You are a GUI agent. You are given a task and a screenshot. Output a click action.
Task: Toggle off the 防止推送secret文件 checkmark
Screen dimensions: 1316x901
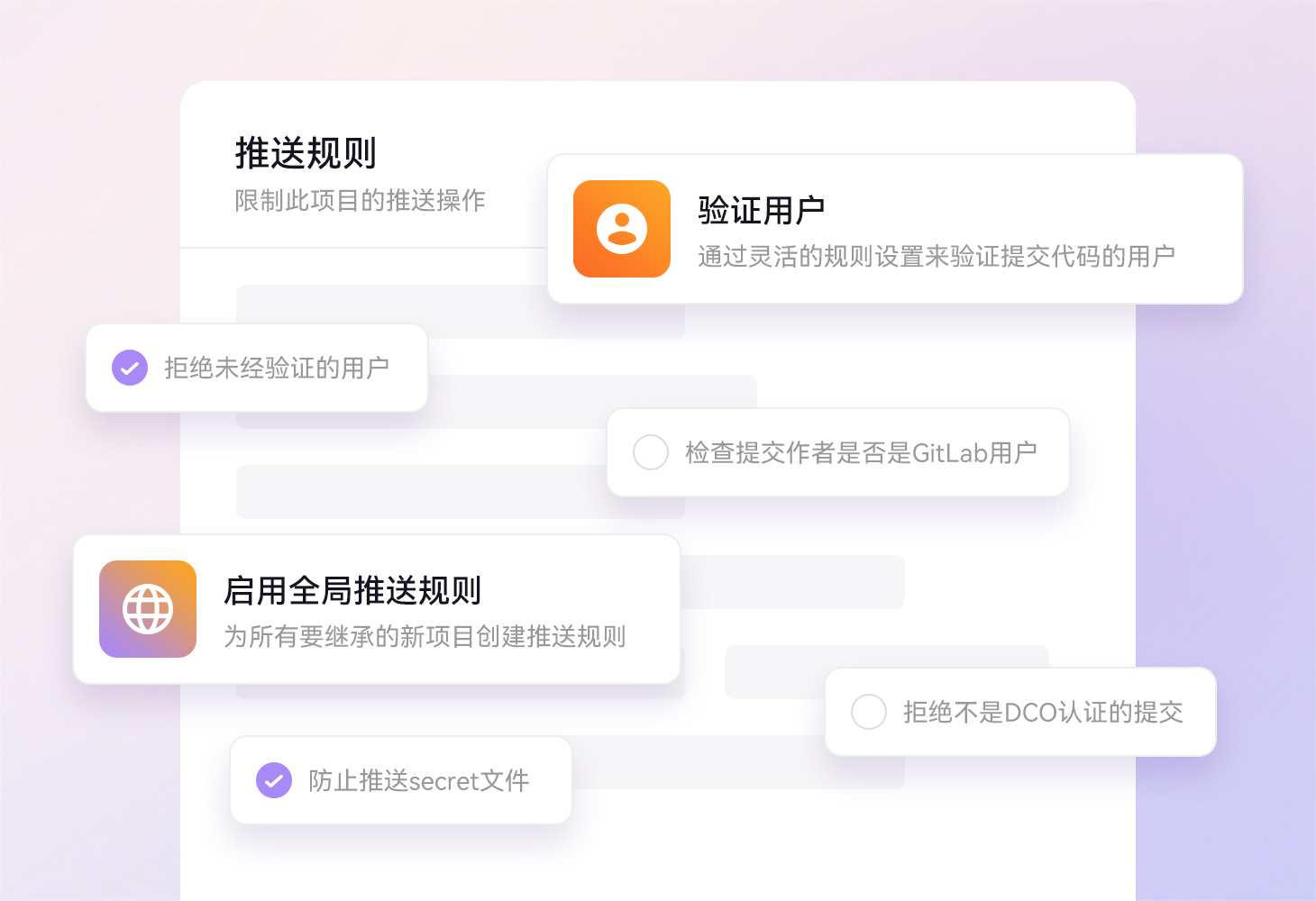pyautogui.click(x=274, y=780)
